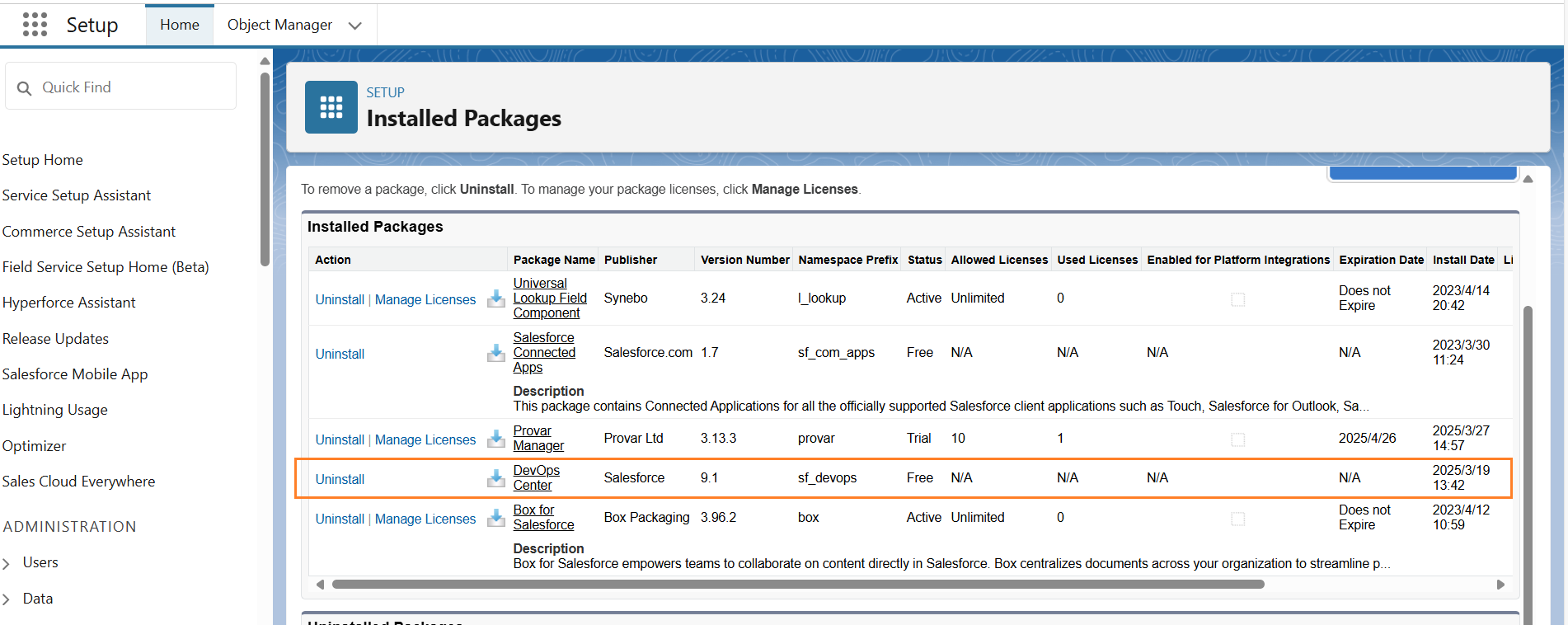
Task: Uninstall the Provar Manager package
Action: pyautogui.click(x=340, y=439)
